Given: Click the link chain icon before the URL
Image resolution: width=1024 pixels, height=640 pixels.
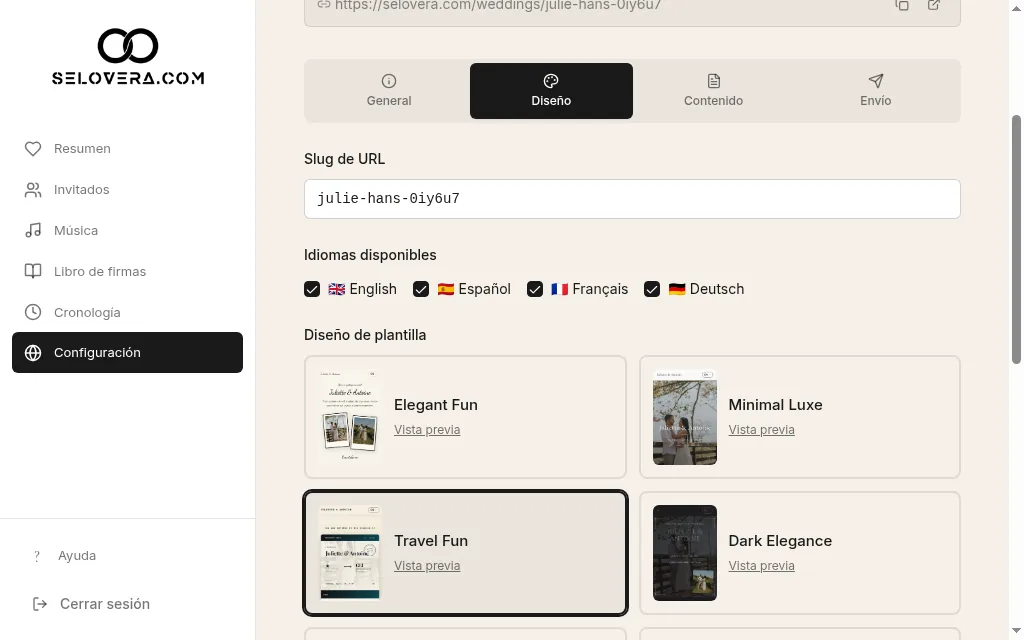Looking at the screenshot, I should coord(323,5).
